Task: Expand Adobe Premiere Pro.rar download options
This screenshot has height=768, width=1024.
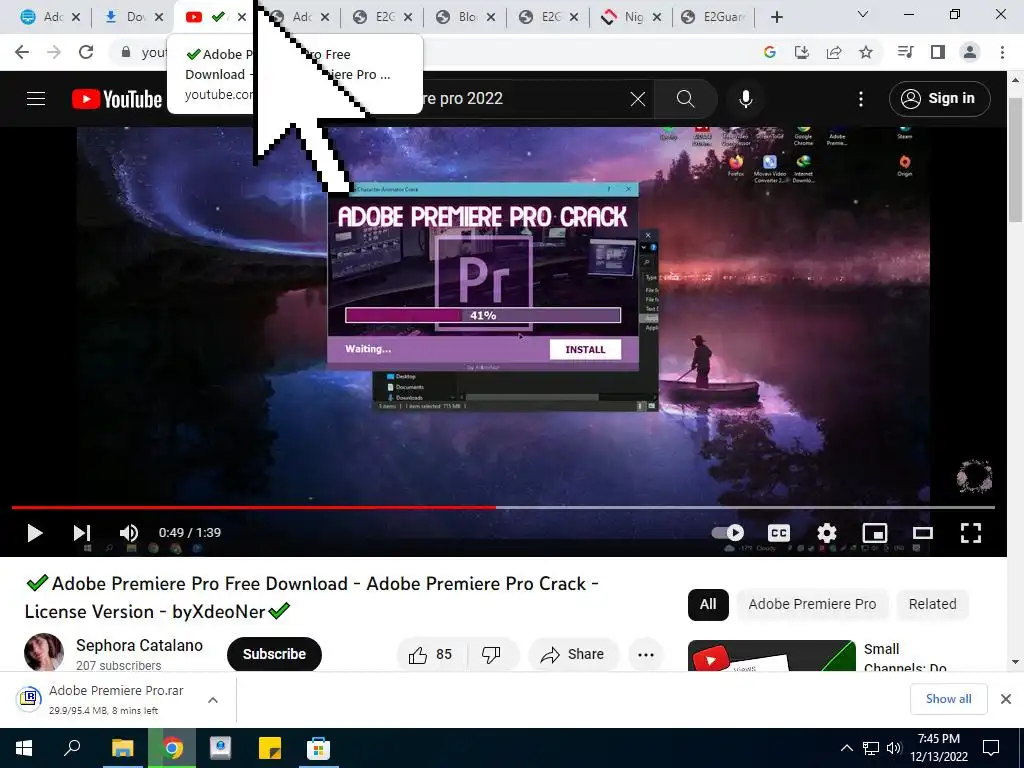Action: (x=212, y=699)
